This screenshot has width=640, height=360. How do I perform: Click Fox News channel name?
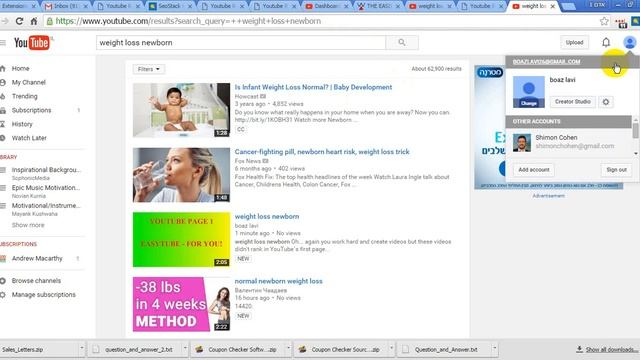(248, 161)
